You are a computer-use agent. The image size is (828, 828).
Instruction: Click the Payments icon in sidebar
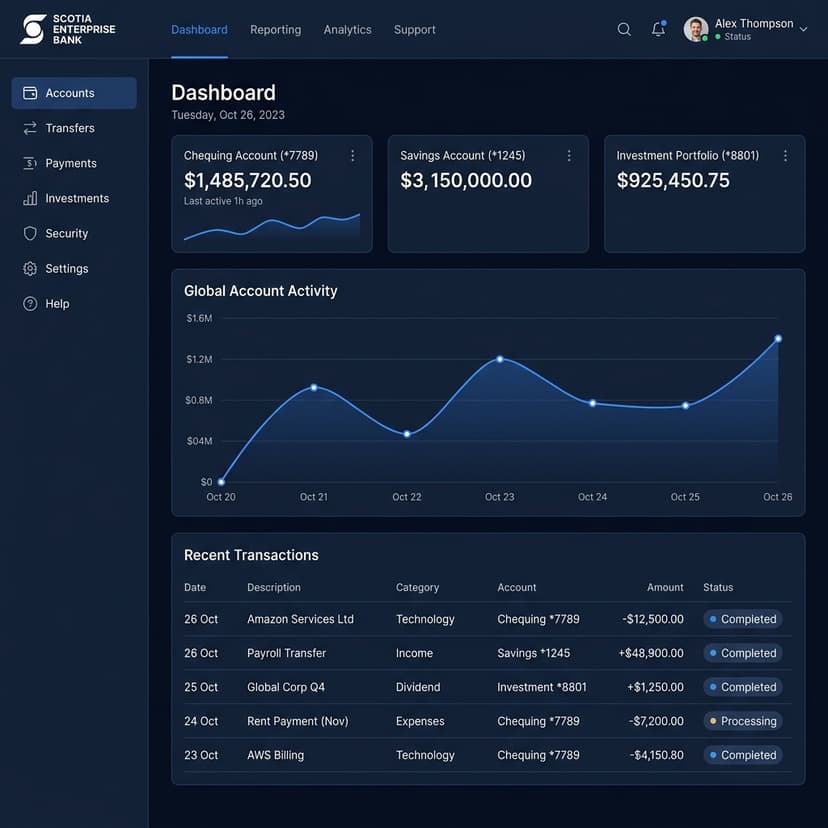click(x=30, y=163)
